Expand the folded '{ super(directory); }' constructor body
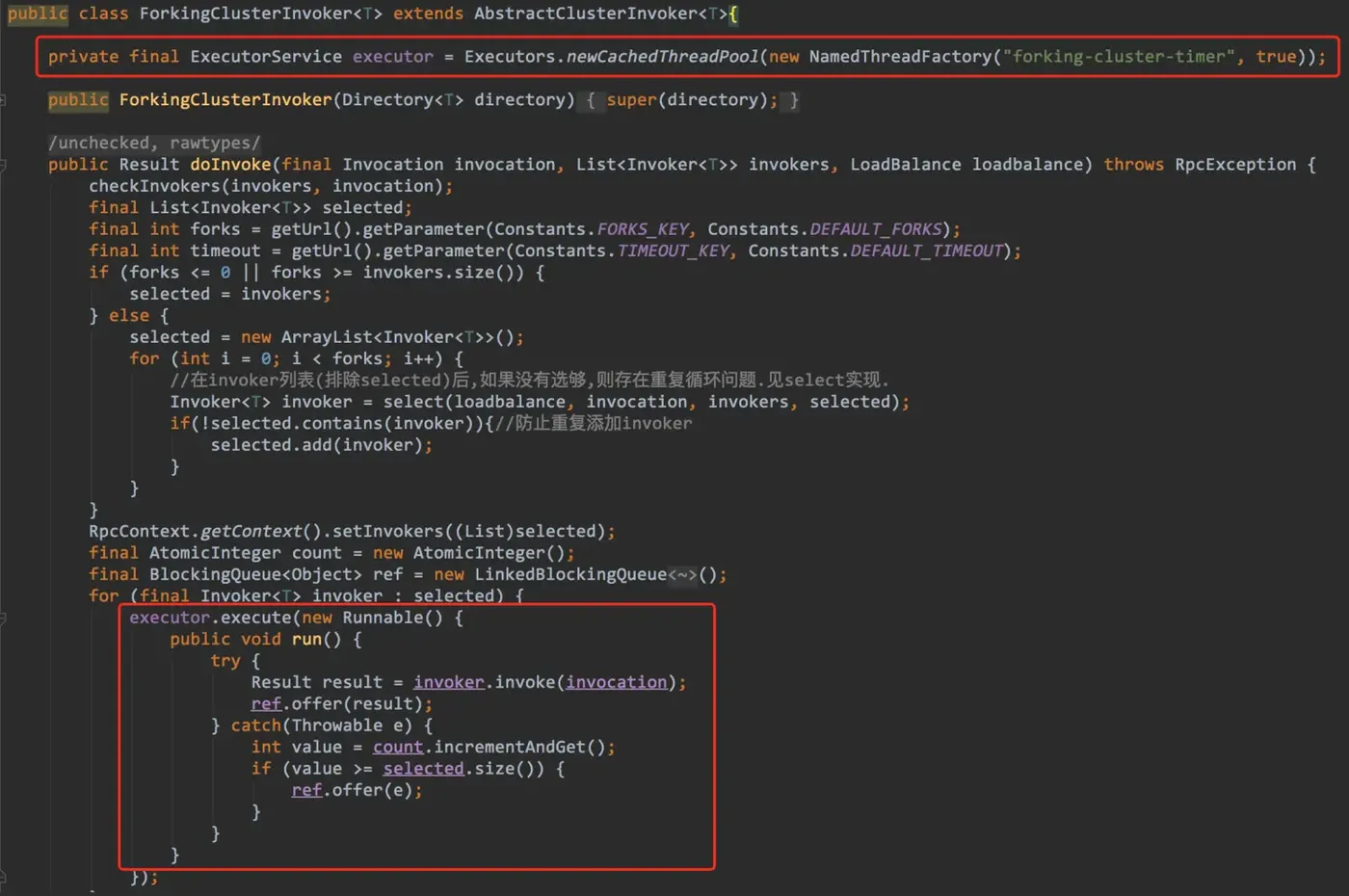 coord(689,100)
